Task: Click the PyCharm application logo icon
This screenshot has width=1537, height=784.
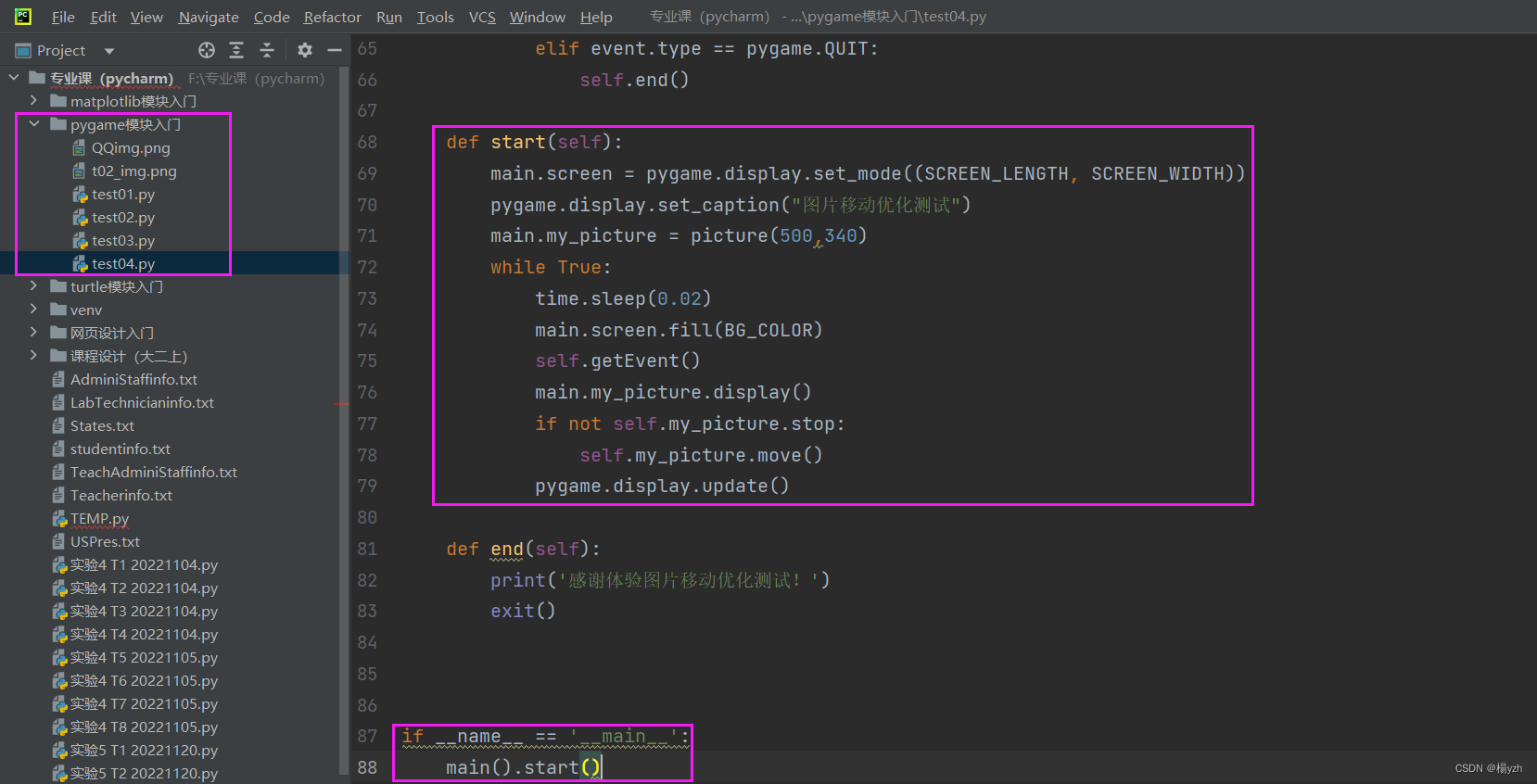Action: tap(23, 17)
